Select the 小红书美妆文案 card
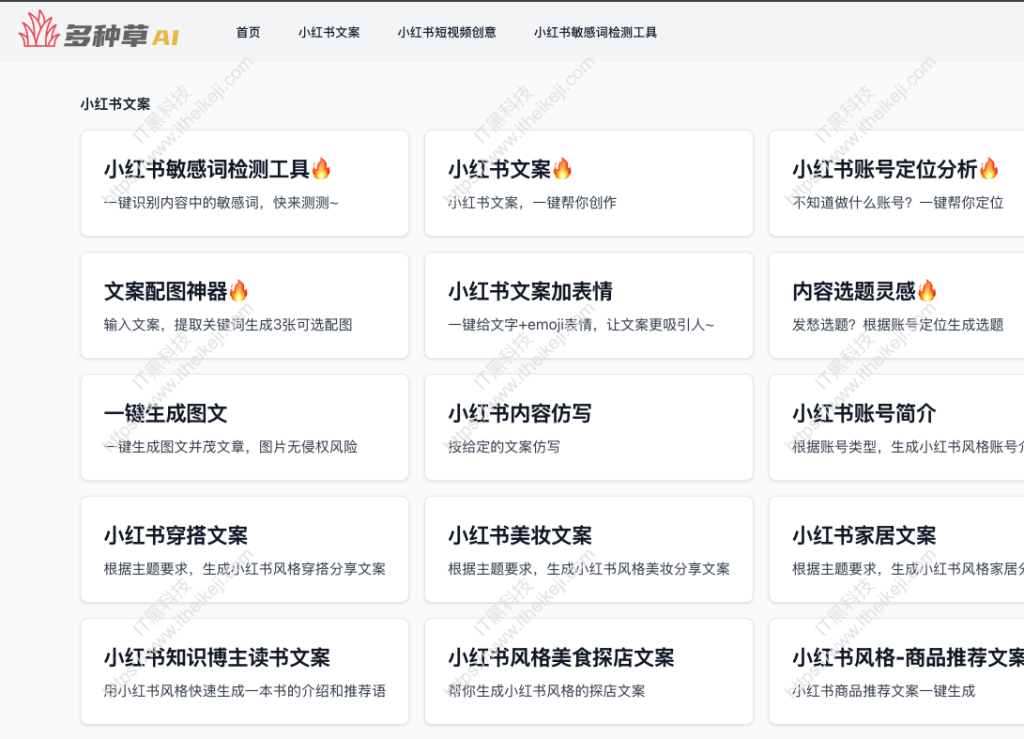The height and width of the screenshot is (739, 1024). 588,550
